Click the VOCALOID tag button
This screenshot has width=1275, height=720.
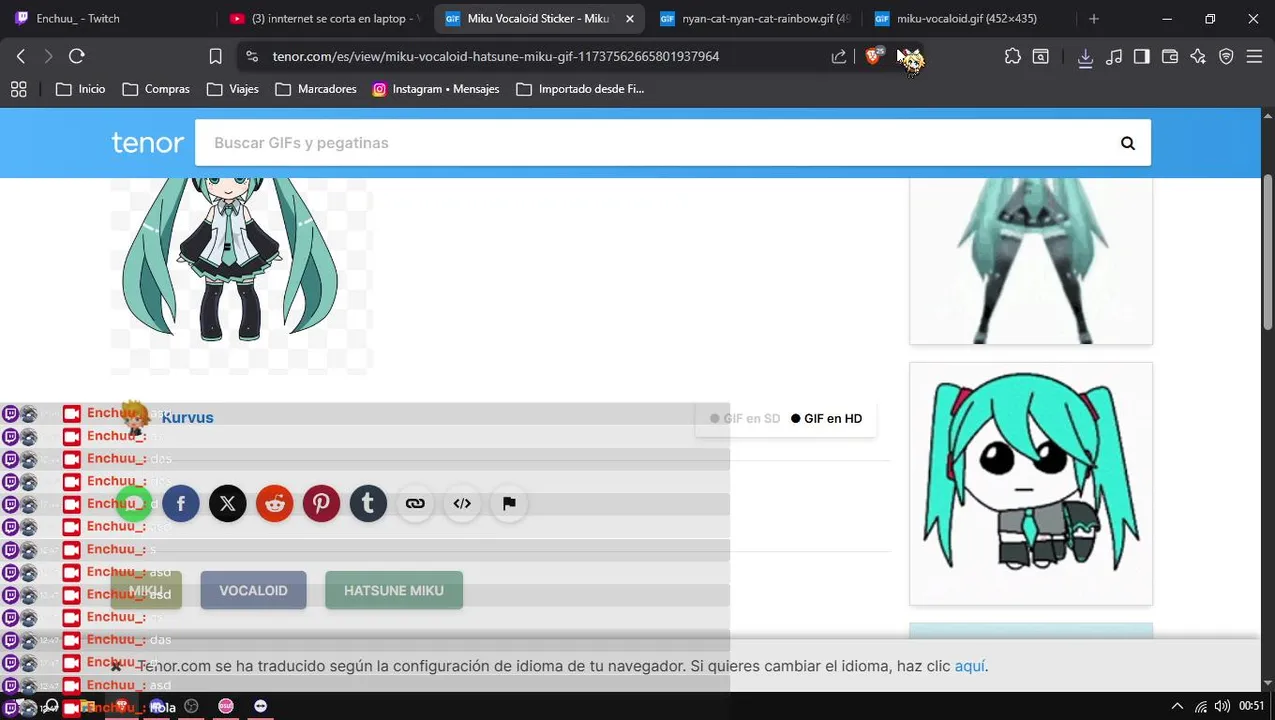(x=253, y=591)
